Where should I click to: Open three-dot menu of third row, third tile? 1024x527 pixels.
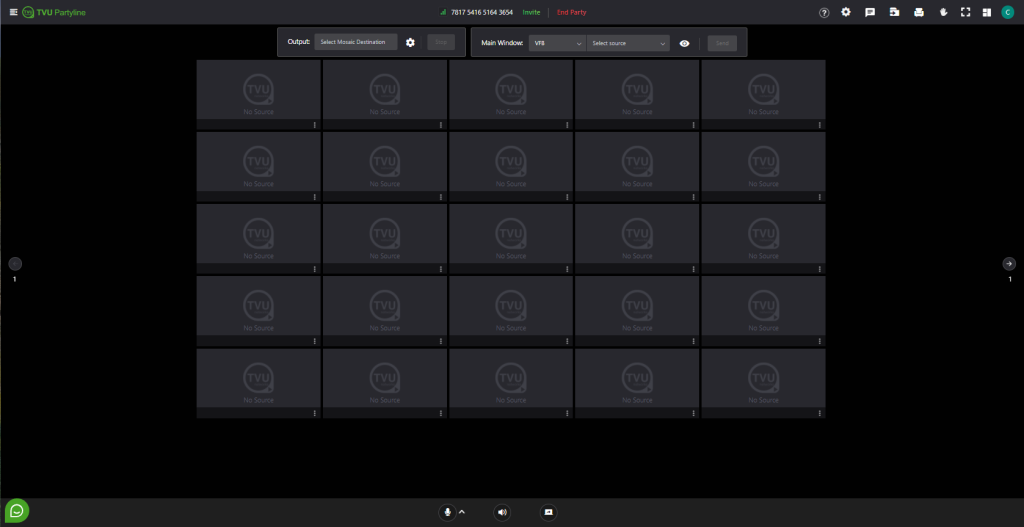tap(567, 269)
